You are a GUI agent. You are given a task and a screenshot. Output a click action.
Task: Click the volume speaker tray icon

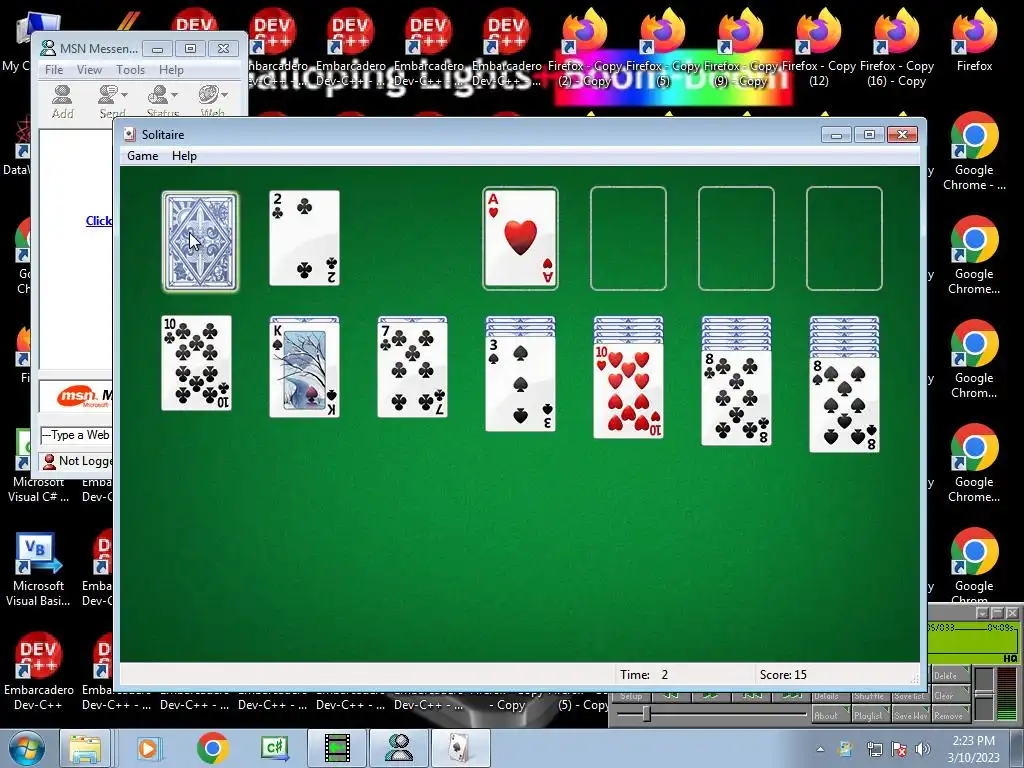pyautogui.click(x=923, y=749)
